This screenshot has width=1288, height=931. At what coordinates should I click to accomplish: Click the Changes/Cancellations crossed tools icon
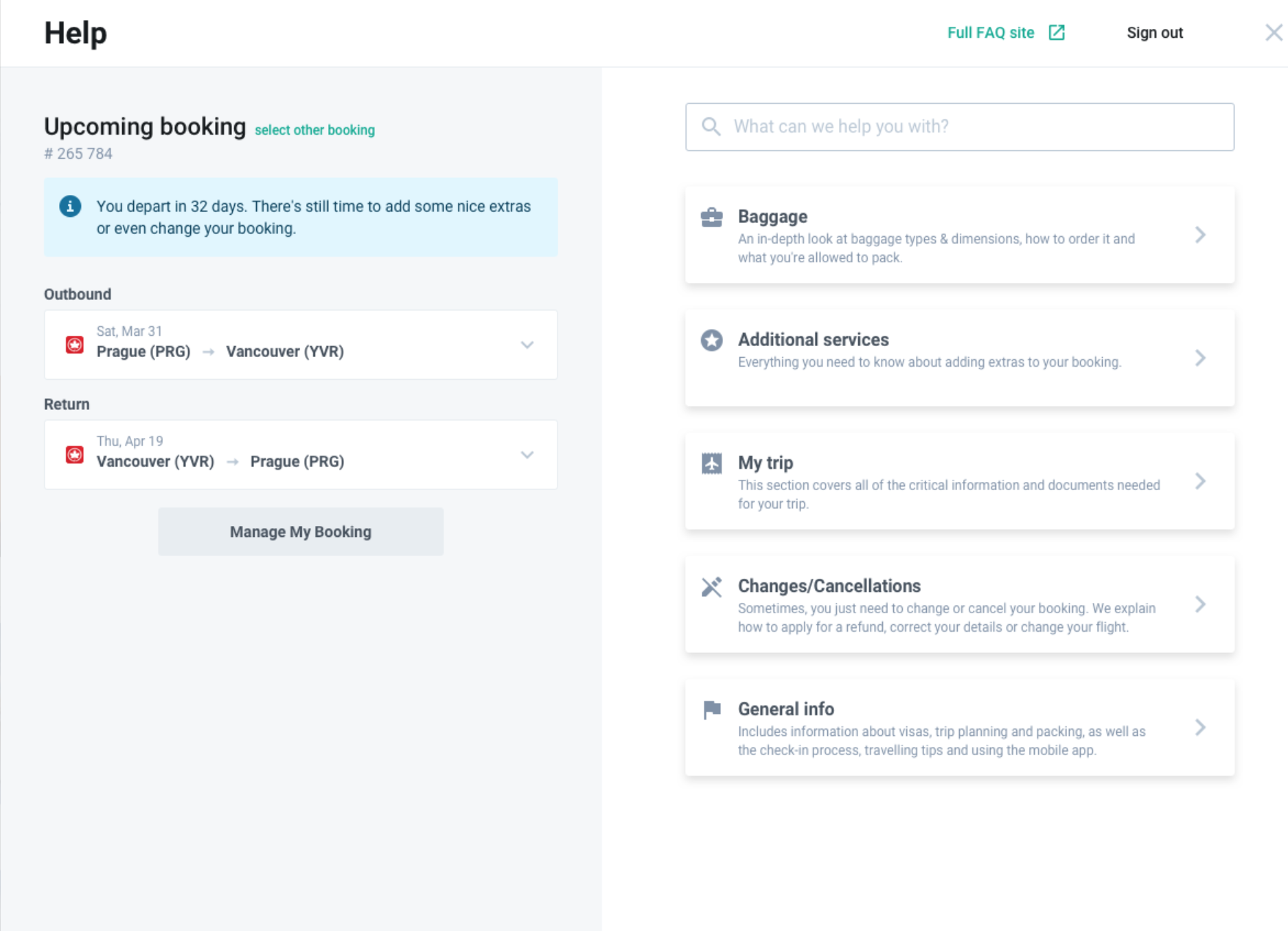coord(712,586)
